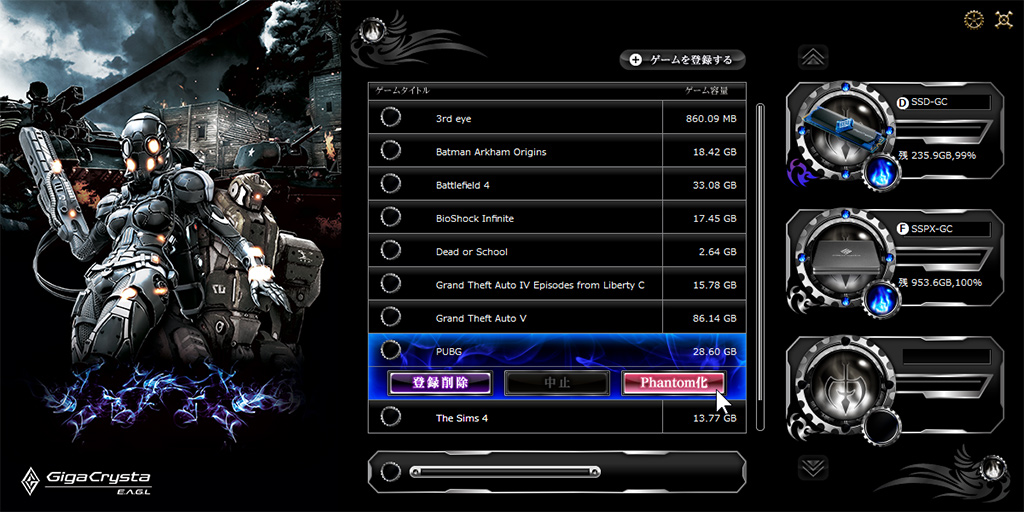Image resolution: width=1024 pixels, height=512 pixels.
Task: Click the ゲームタイトル column header
Action: click(x=403, y=91)
